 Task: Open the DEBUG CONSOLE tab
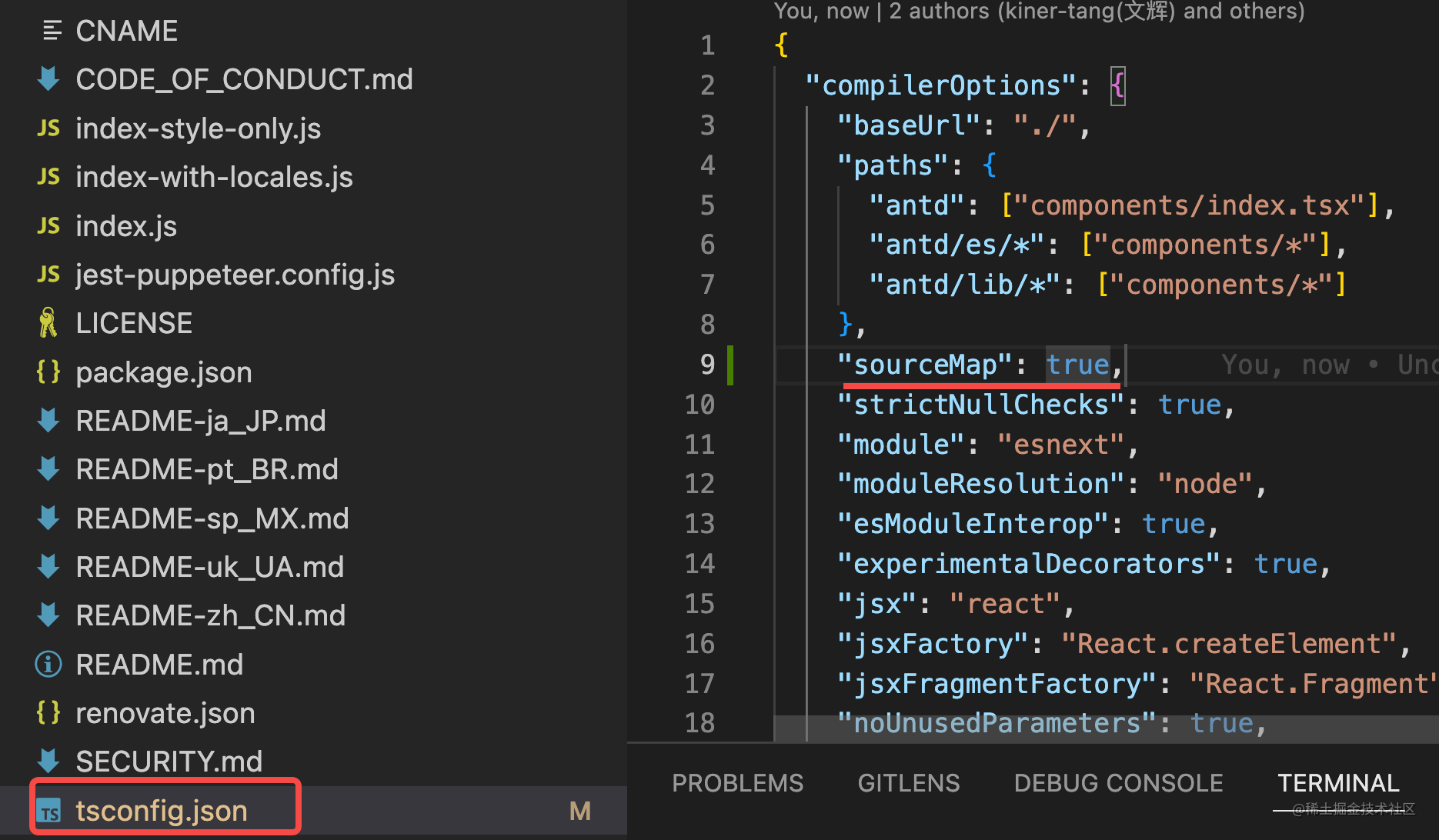pos(1118,783)
